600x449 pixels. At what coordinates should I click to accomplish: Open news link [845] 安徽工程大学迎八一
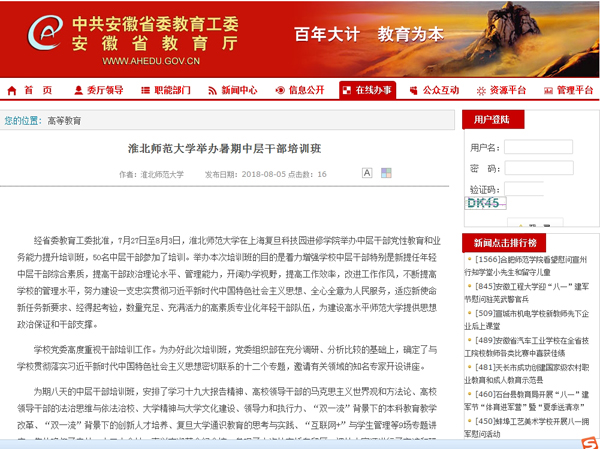(527, 292)
